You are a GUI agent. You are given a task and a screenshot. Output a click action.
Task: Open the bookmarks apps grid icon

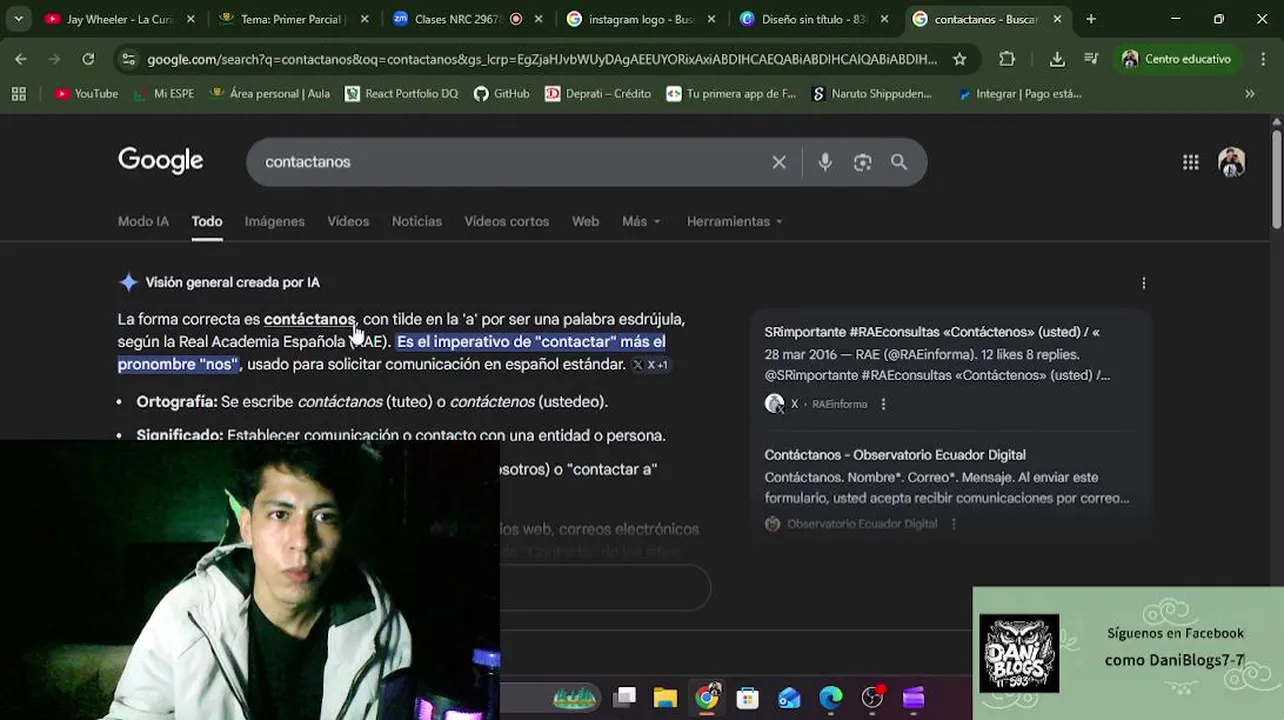click(18, 93)
